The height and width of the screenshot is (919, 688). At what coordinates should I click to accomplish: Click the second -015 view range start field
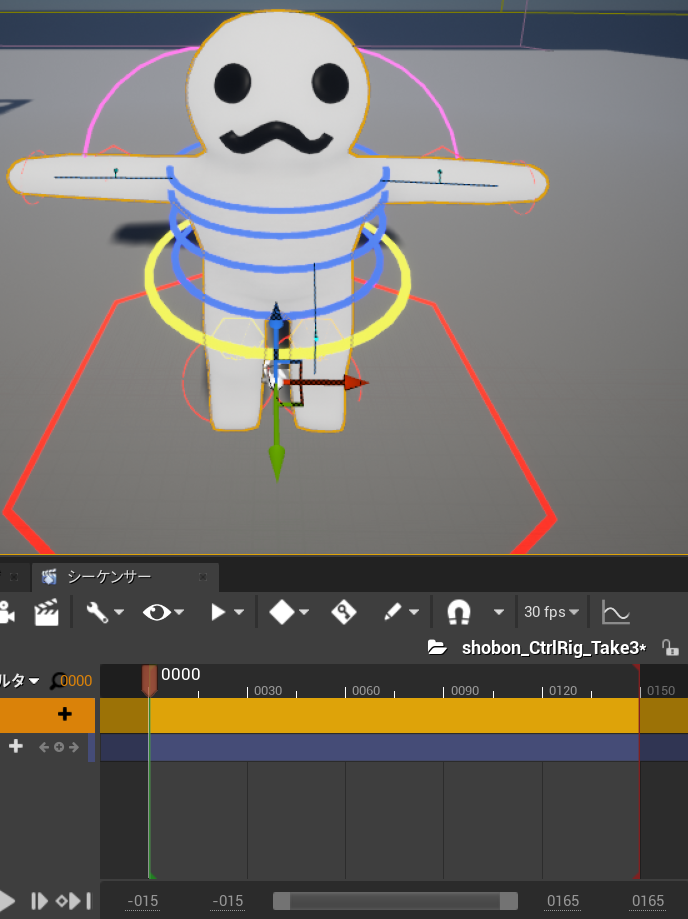click(x=227, y=901)
